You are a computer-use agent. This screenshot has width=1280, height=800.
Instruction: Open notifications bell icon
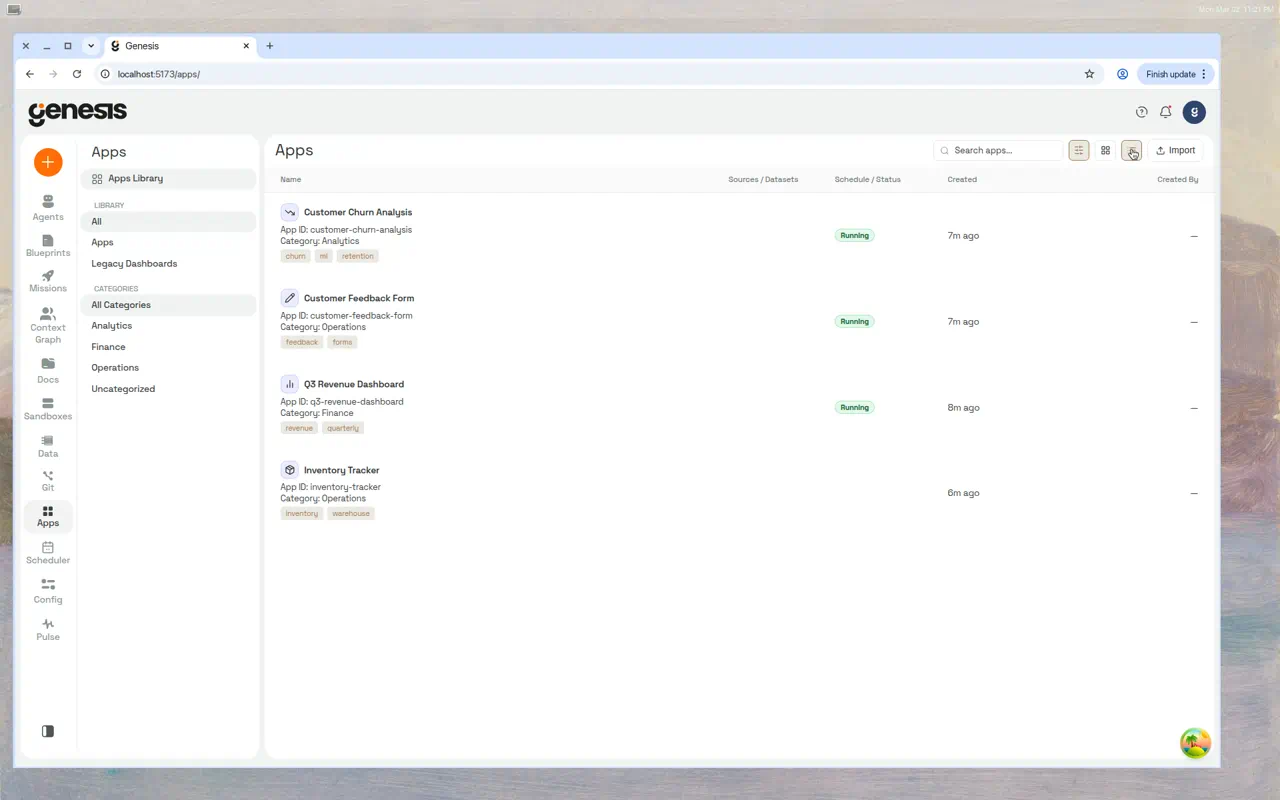point(1166,112)
